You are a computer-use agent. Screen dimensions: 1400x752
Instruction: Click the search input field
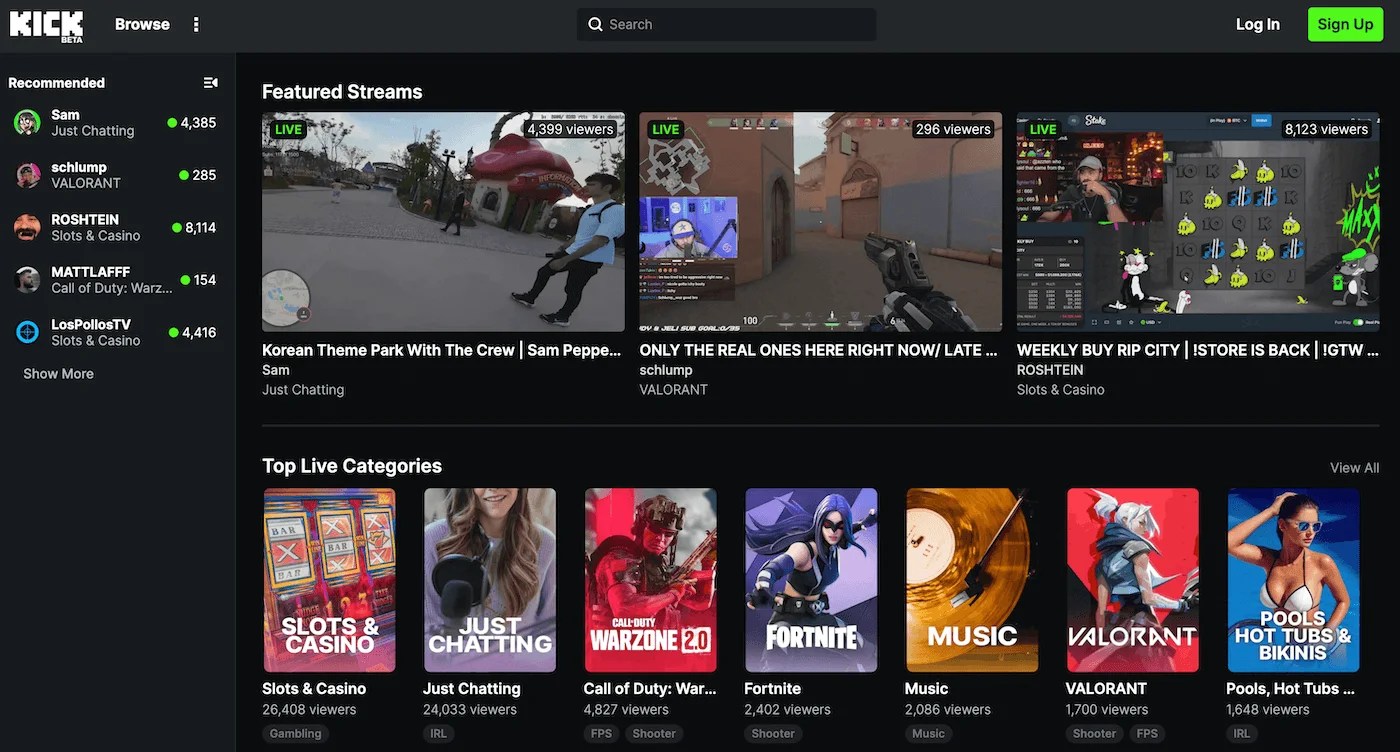[x=725, y=24]
